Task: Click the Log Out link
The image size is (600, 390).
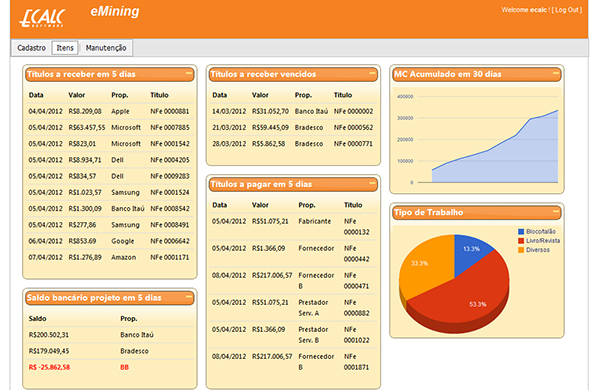Action: coord(567,10)
